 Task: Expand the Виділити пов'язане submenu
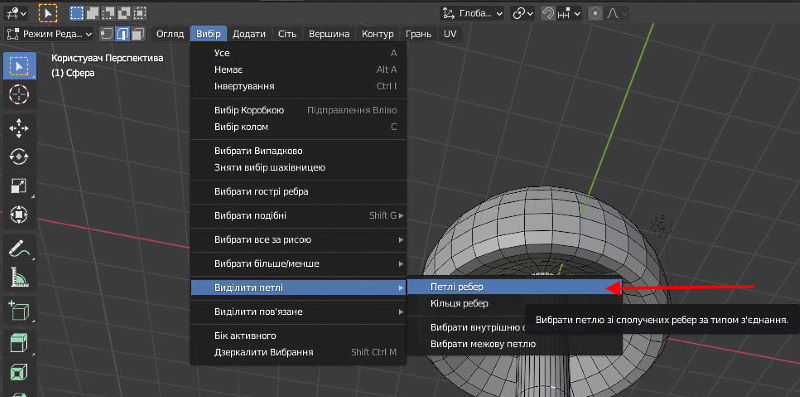point(298,312)
